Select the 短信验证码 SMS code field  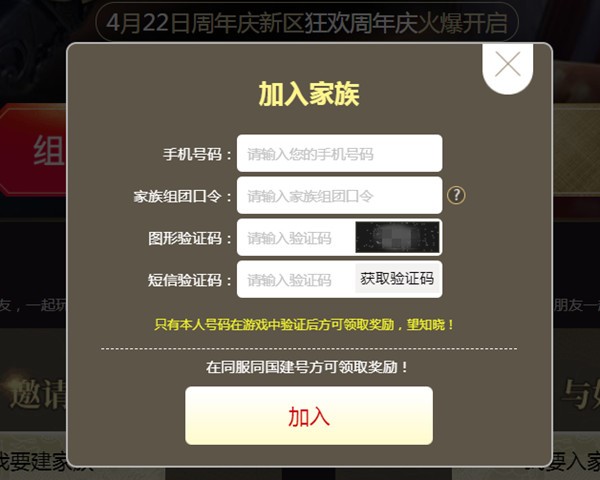(x=296, y=279)
